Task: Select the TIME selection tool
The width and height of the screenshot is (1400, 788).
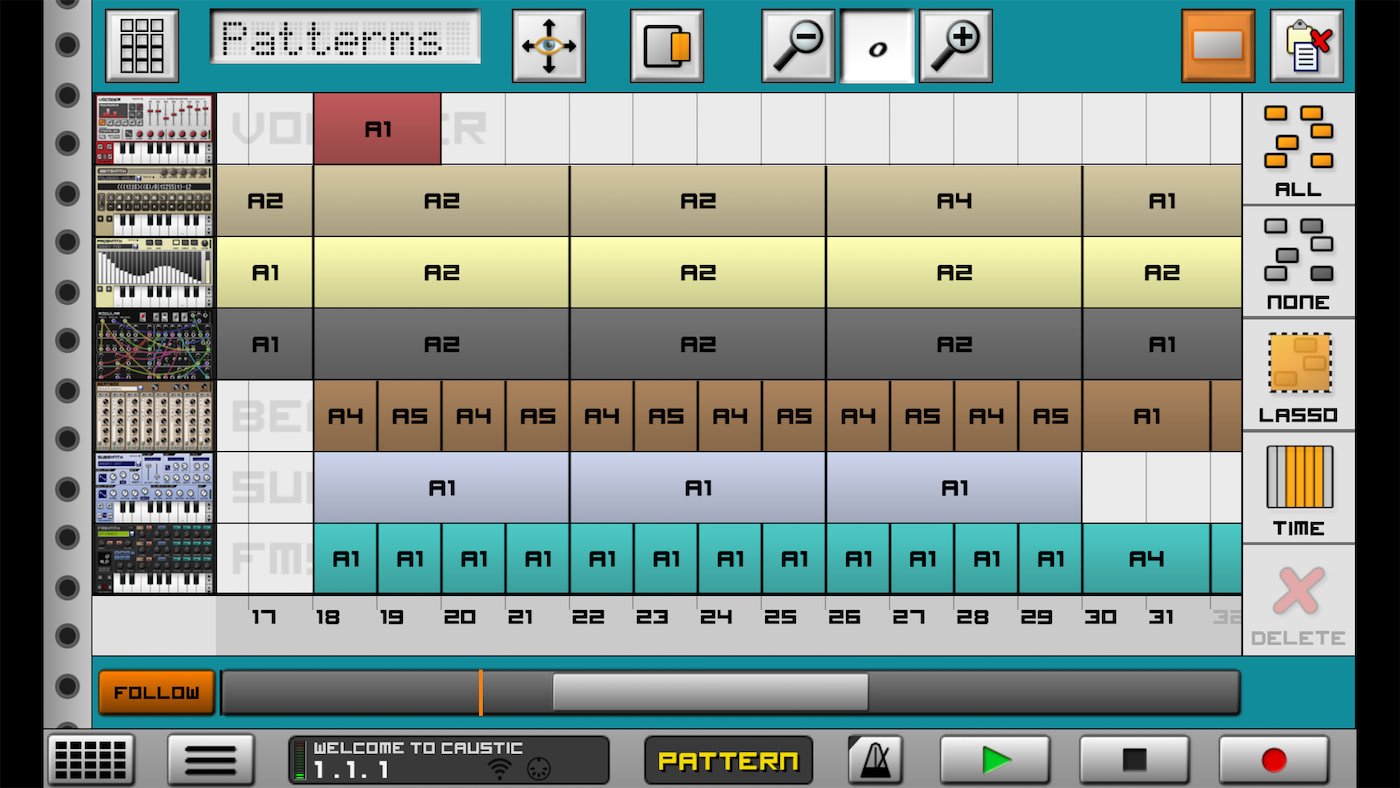Action: 1297,490
